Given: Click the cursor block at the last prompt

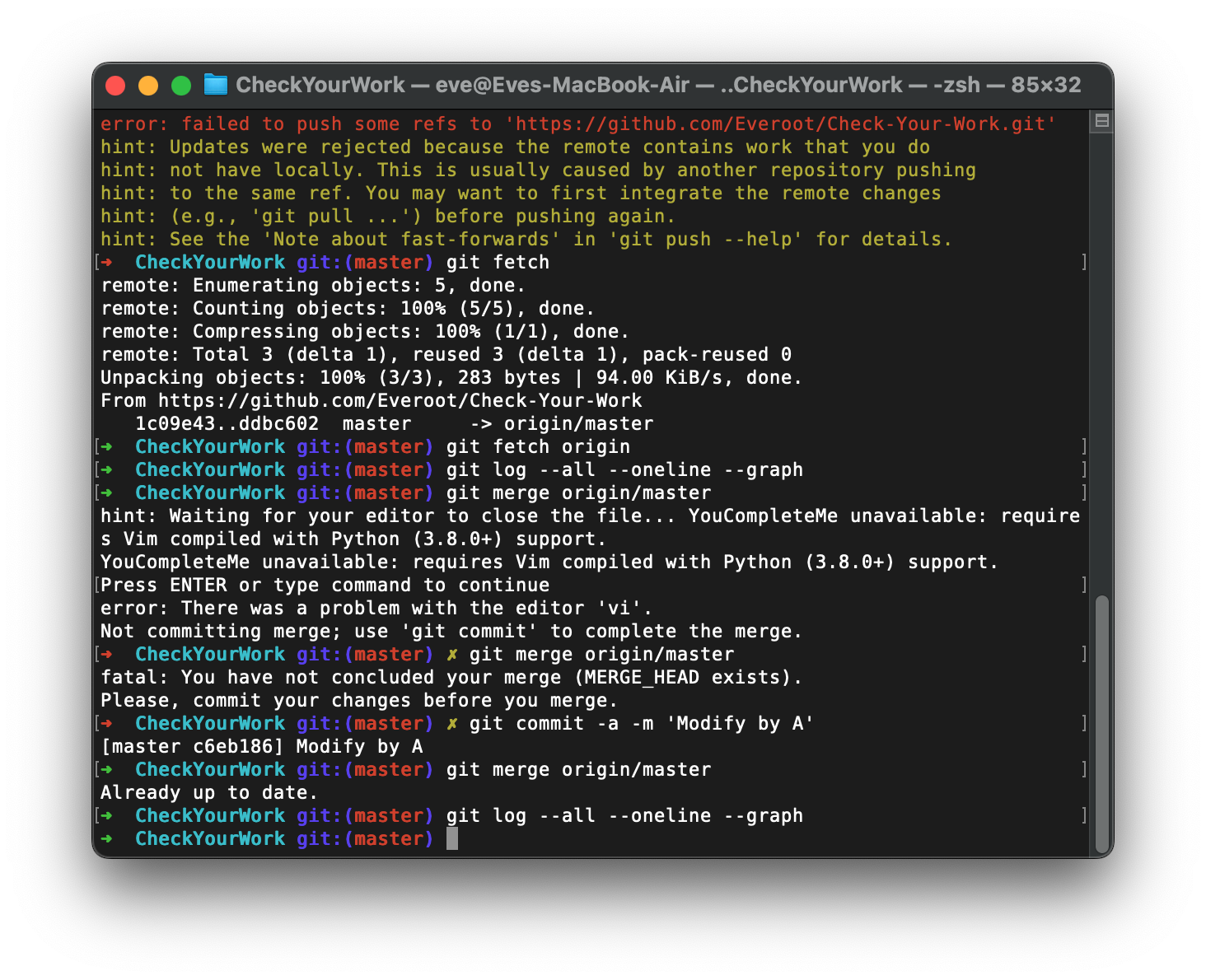Looking at the screenshot, I should pyautogui.click(x=452, y=838).
